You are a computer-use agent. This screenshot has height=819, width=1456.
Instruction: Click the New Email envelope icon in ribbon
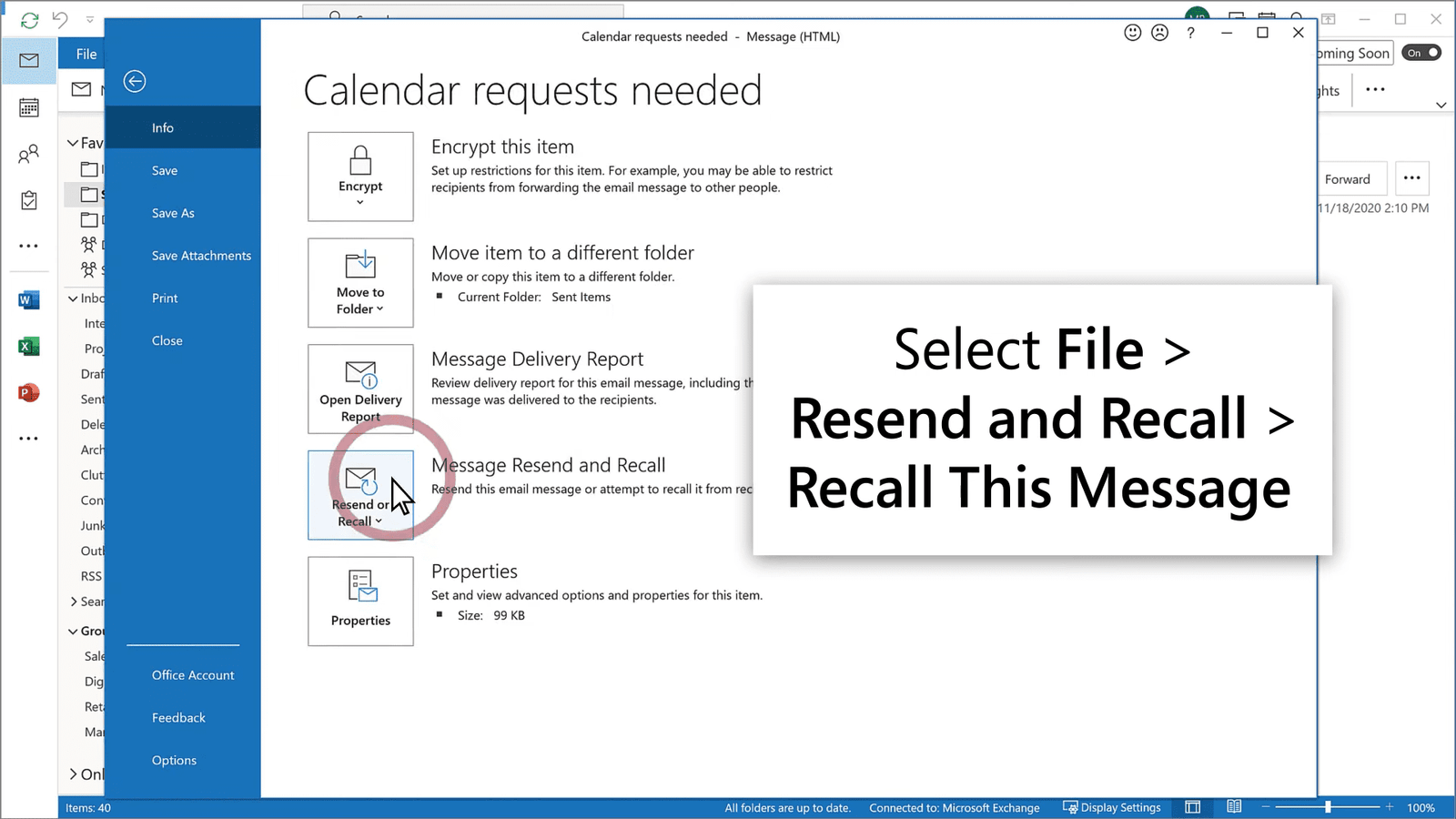click(82, 89)
